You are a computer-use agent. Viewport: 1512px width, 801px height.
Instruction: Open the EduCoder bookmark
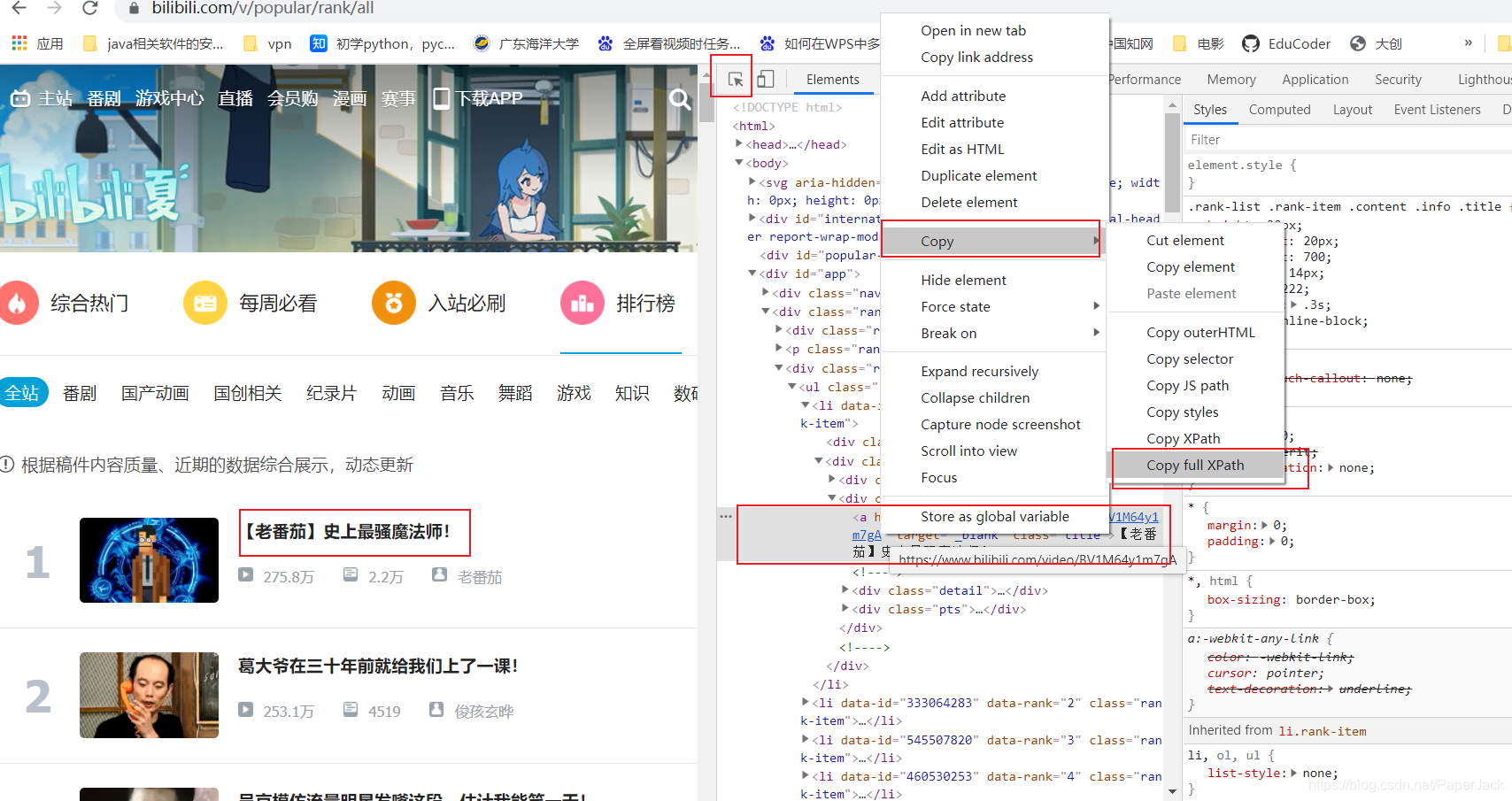1286,43
